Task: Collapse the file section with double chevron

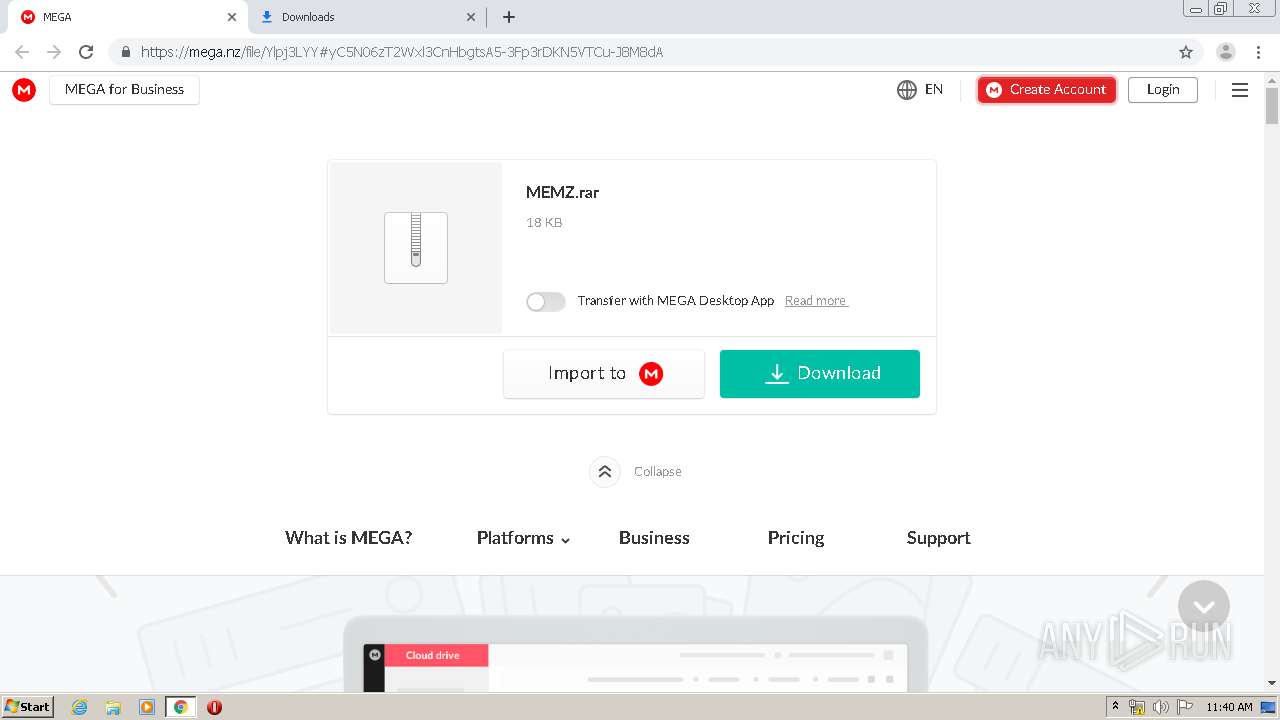Action: pos(605,472)
